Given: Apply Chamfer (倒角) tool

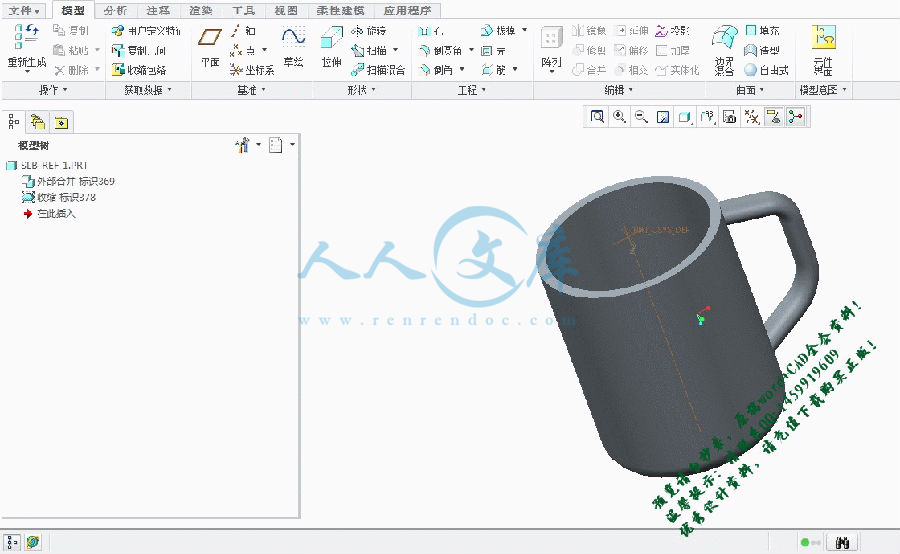Looking at the screenshot, I should coord(436,70).
